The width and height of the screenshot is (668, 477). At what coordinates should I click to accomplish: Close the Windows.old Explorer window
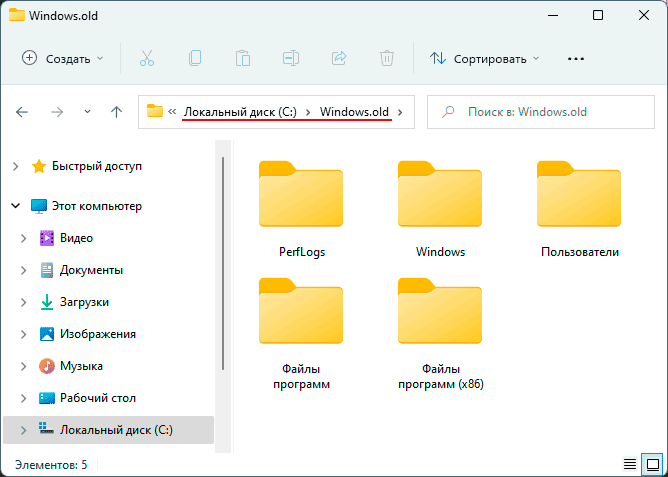(644, 15)
